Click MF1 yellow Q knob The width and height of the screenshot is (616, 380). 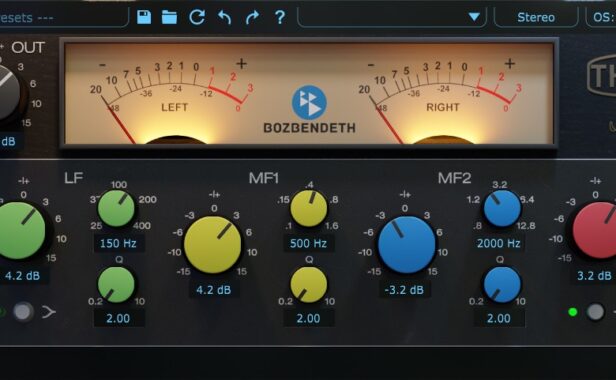click(309, 285)
